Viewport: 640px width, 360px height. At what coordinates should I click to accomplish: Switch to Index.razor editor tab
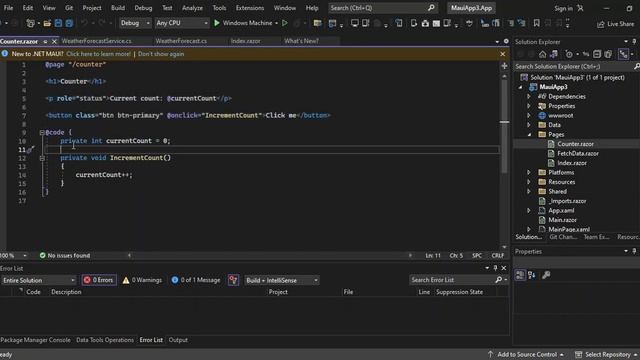pos(245,41)
